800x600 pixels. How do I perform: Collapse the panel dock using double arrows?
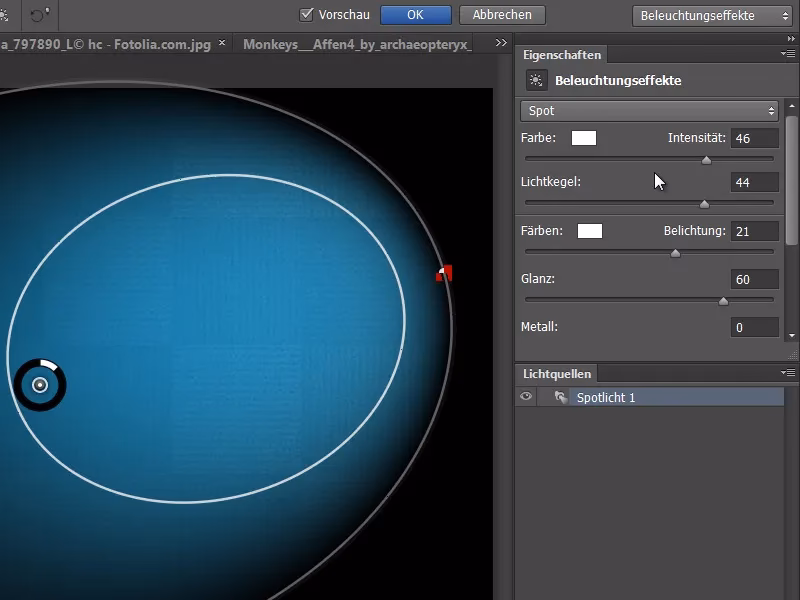pyautogui.click(x=791, y=38)
